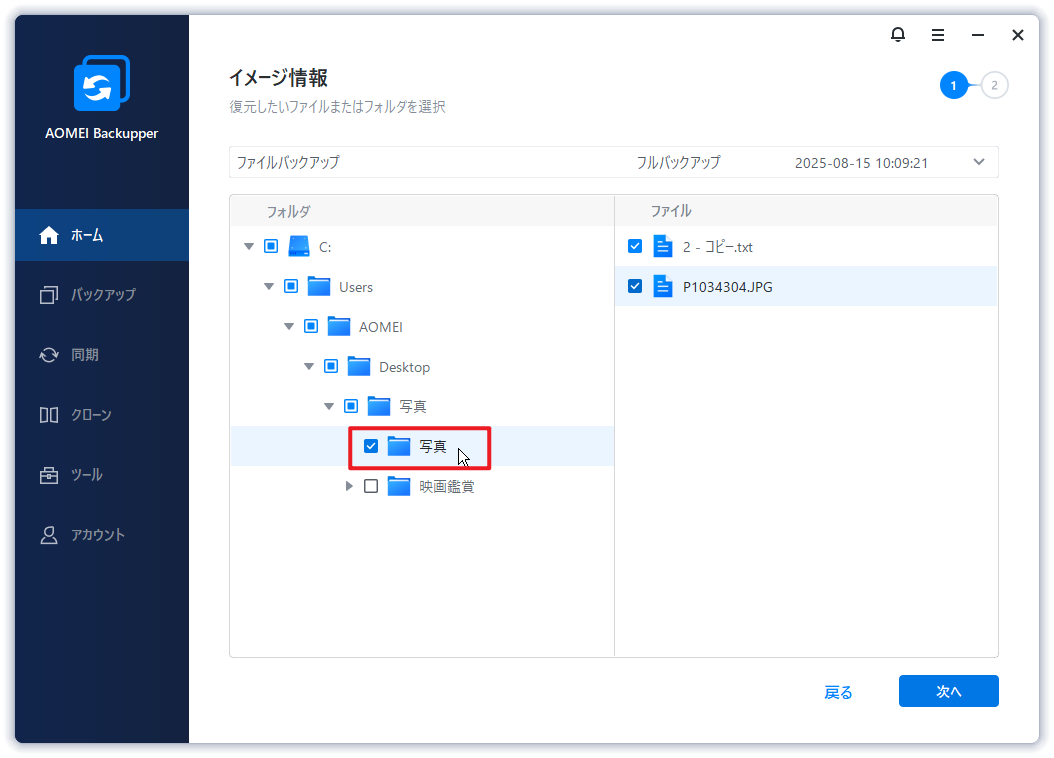
Task: Toggle the C: drive checkbox
Action: click(x=271, y=246)
